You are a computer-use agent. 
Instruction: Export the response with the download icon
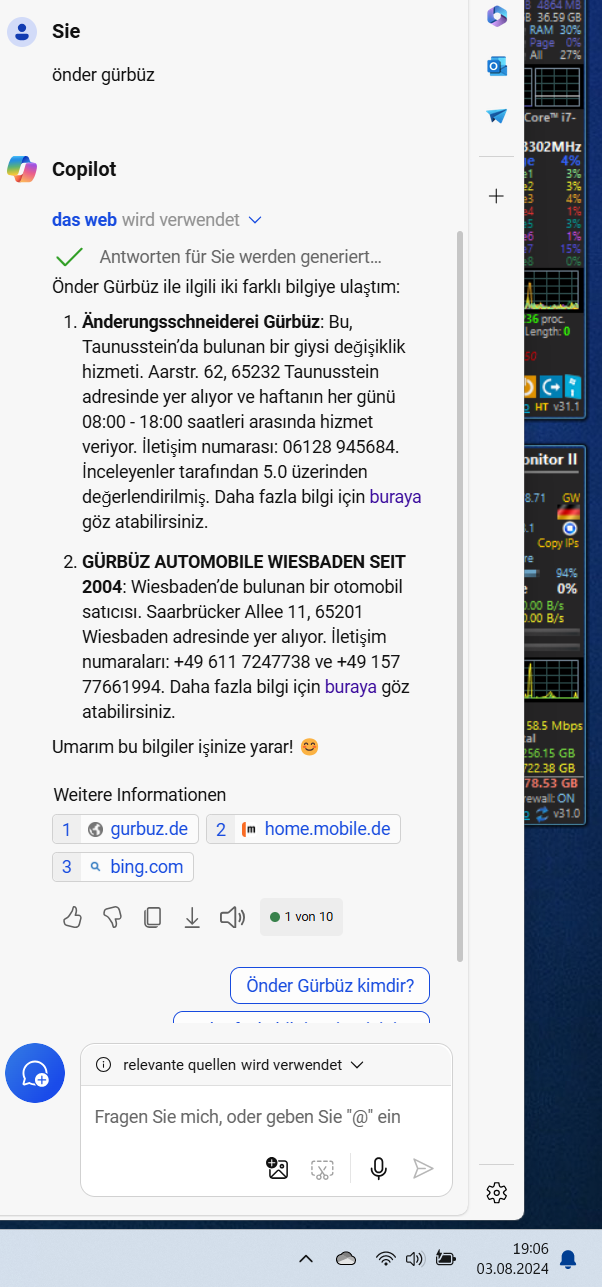pyautogui.click(x=192, y=917)
